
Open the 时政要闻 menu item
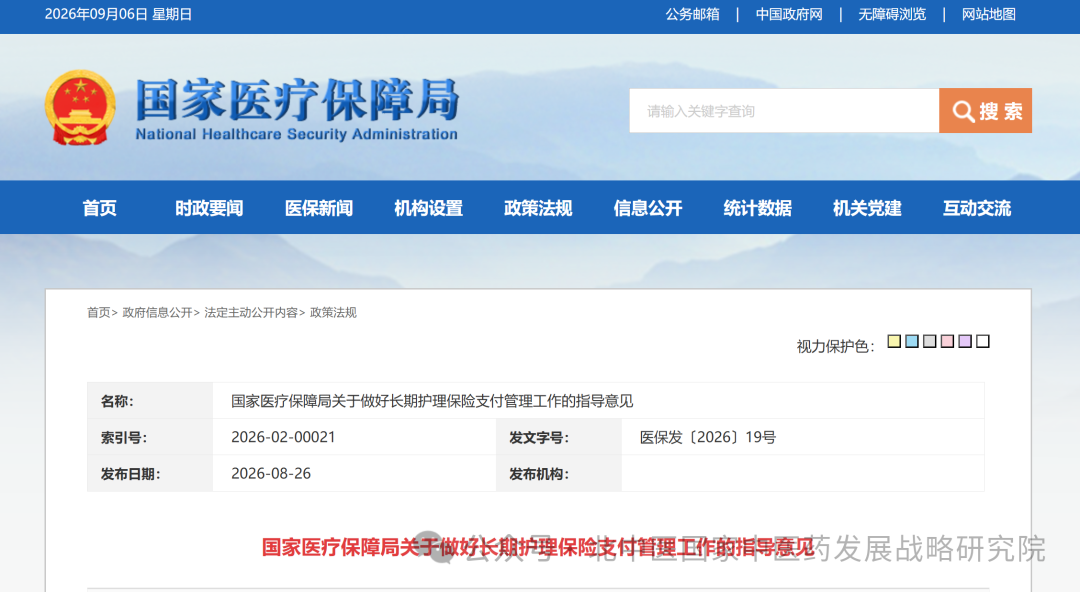(209, 208)
